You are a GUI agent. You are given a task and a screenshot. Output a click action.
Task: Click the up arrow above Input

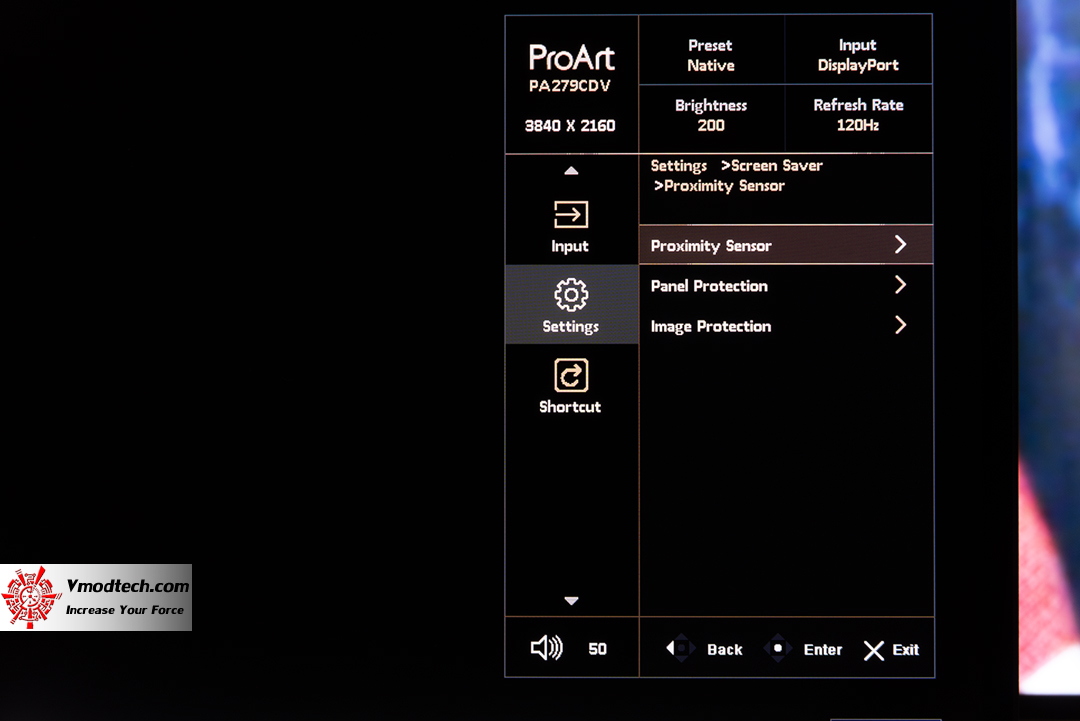571,171
